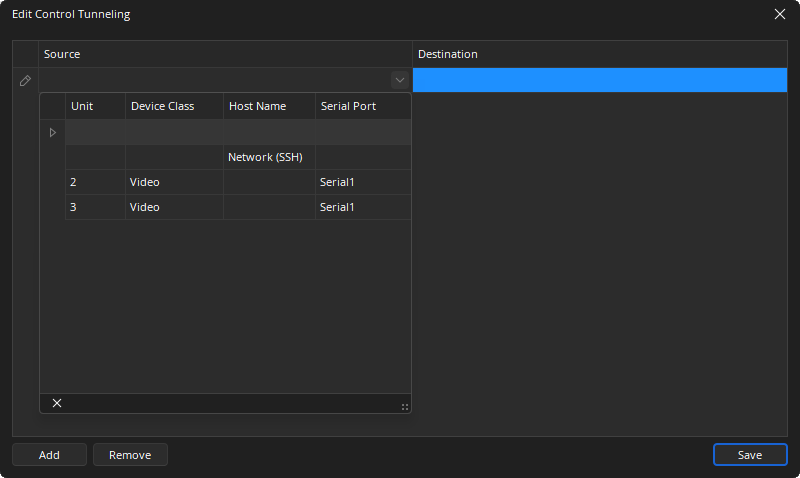
Task: Close the Edit Control Tunneling dialog
Action: (780, 14)
